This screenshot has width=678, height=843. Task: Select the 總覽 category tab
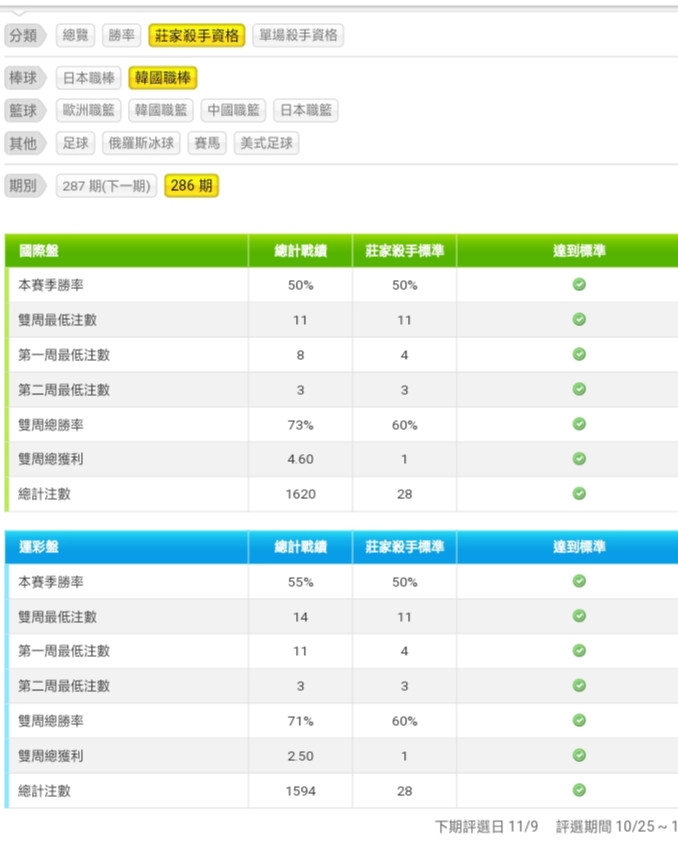coord(76,35)
